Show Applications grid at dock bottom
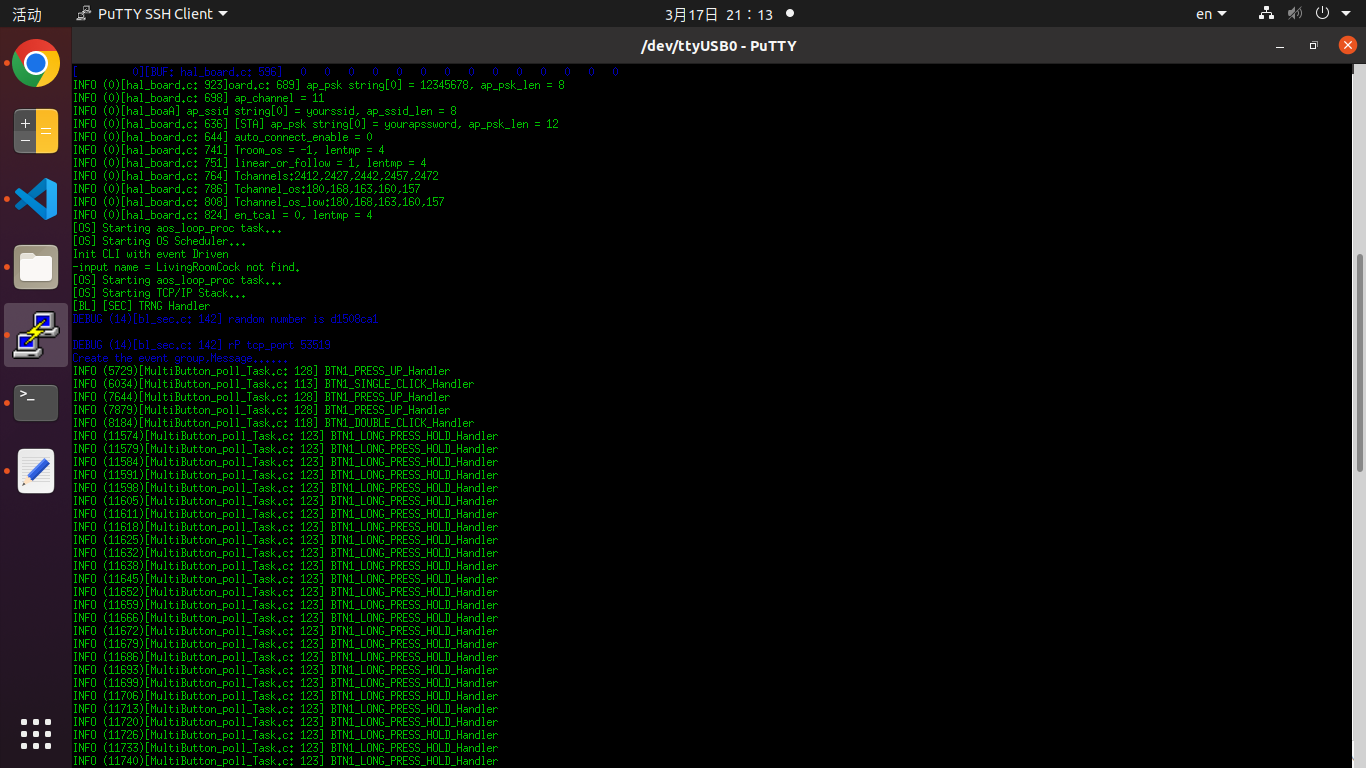The image size is (1366, 768). tap(36, 733)
